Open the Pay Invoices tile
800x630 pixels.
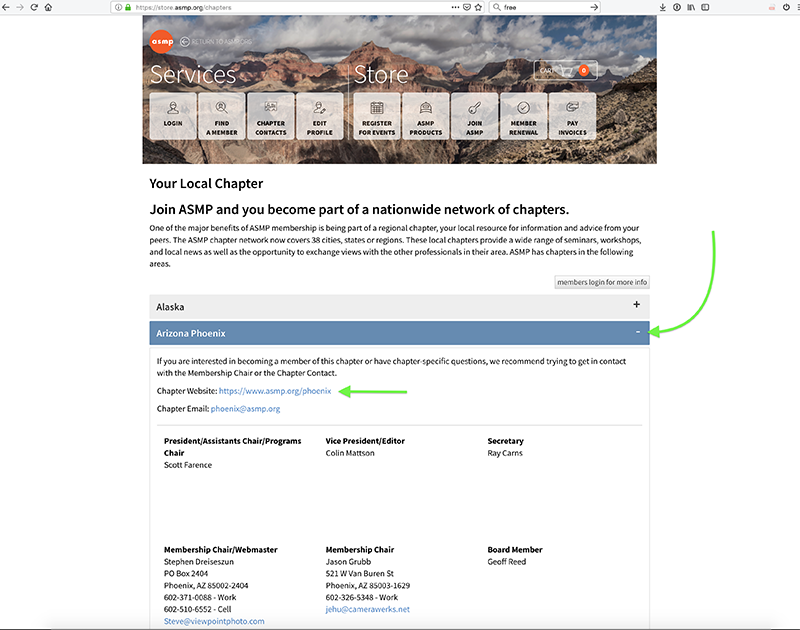coord(572,116)
